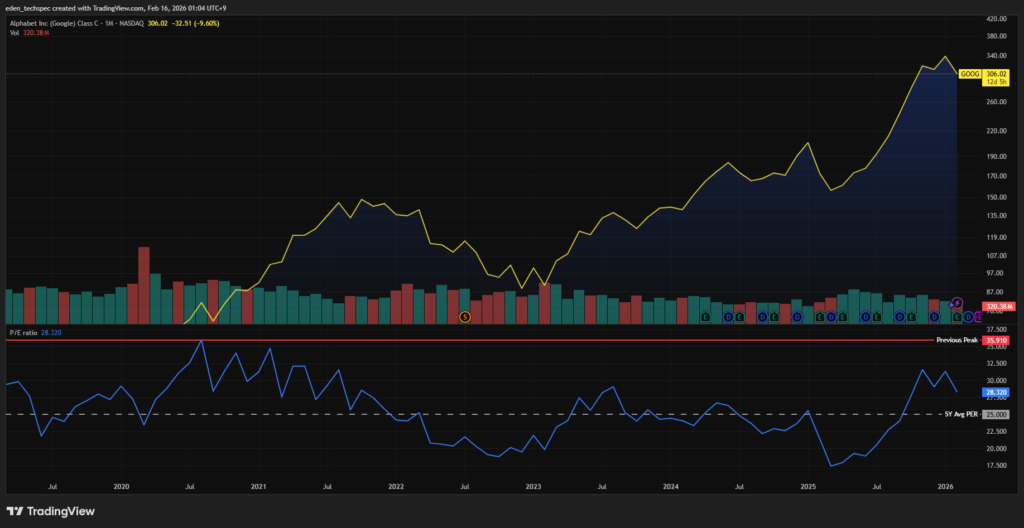
Task: Click the earnings E marker below the lightning icon
Action: pos(957,317)
